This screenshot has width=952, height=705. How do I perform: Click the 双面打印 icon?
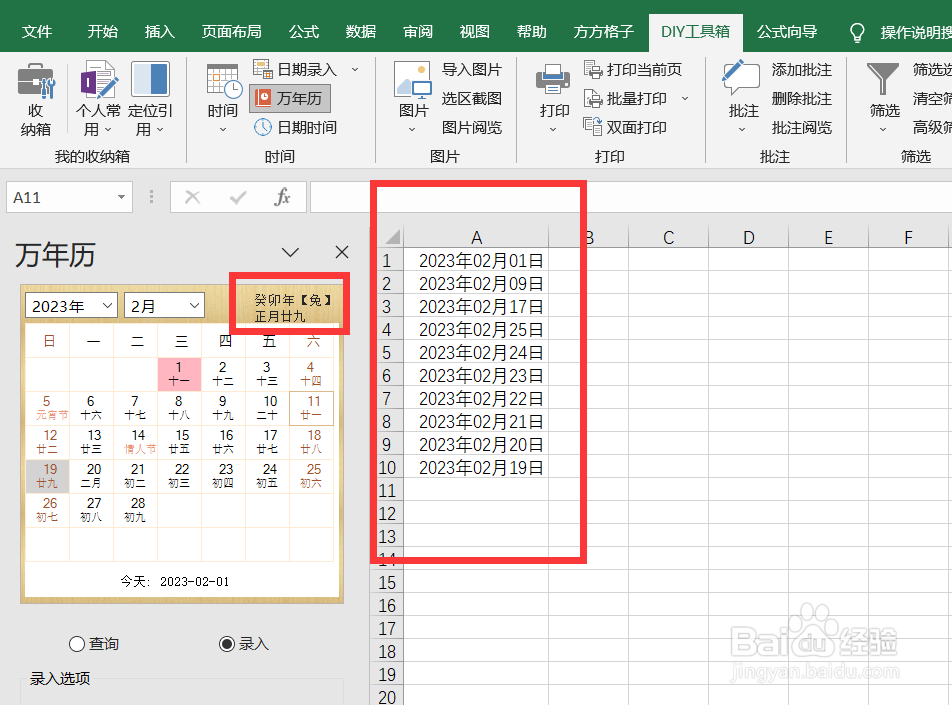593,126
